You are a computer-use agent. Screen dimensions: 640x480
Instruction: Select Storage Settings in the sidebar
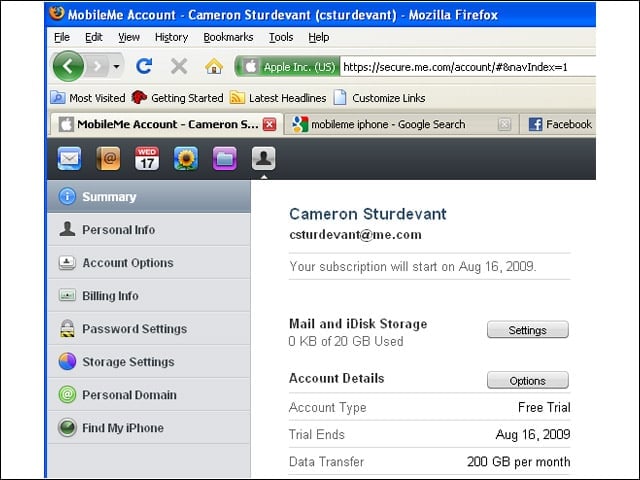(149, 362)
